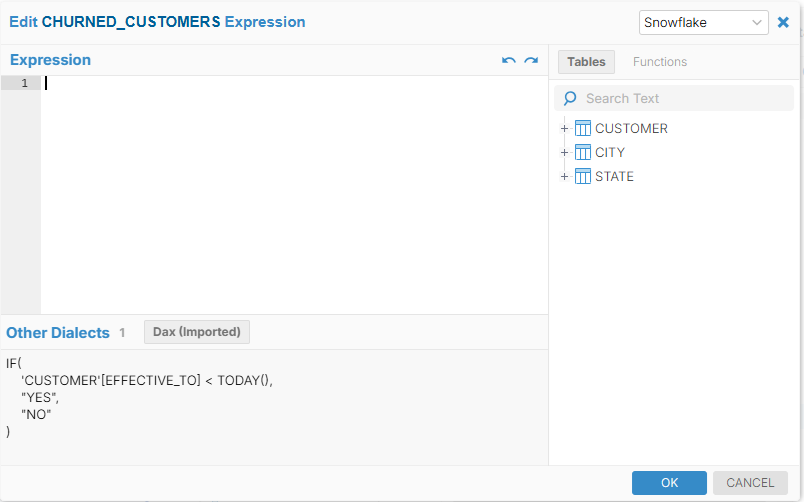804x502 pixels.
Task: Click the STATE table icon
Action: tap(583, 176)
